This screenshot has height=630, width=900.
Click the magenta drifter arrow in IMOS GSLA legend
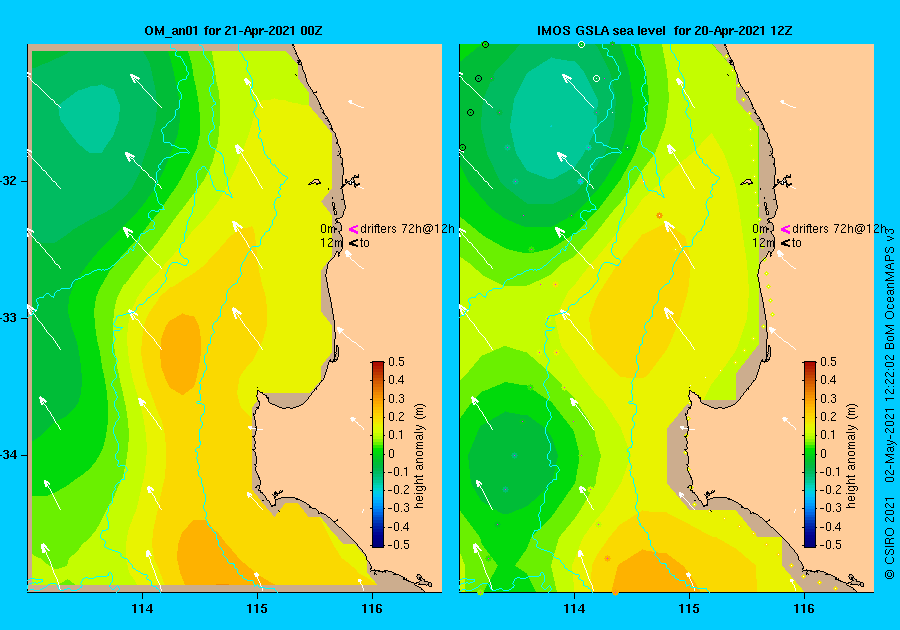click(785, 229)
